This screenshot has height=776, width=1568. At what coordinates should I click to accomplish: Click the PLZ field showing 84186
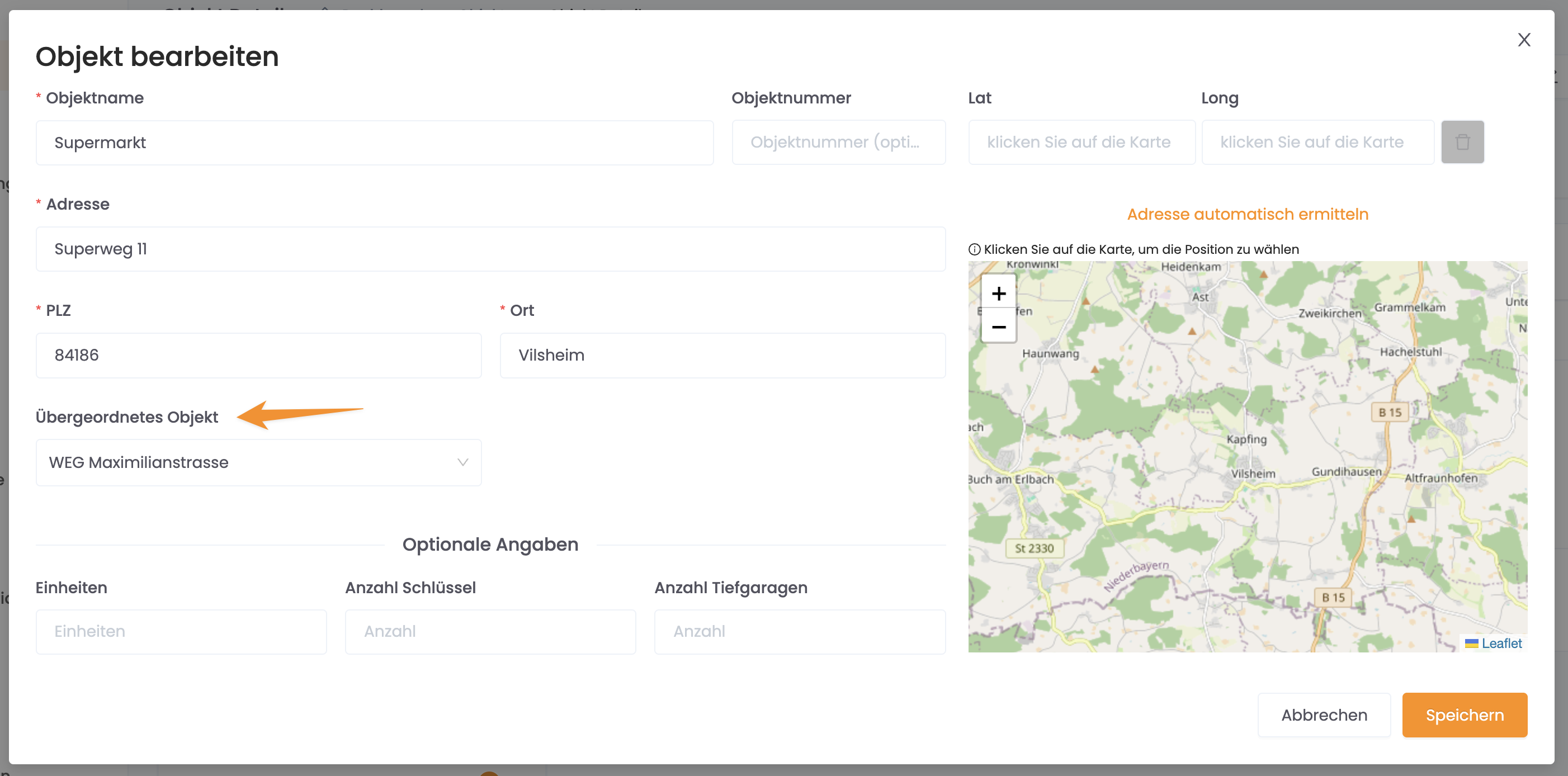[259, 356]
